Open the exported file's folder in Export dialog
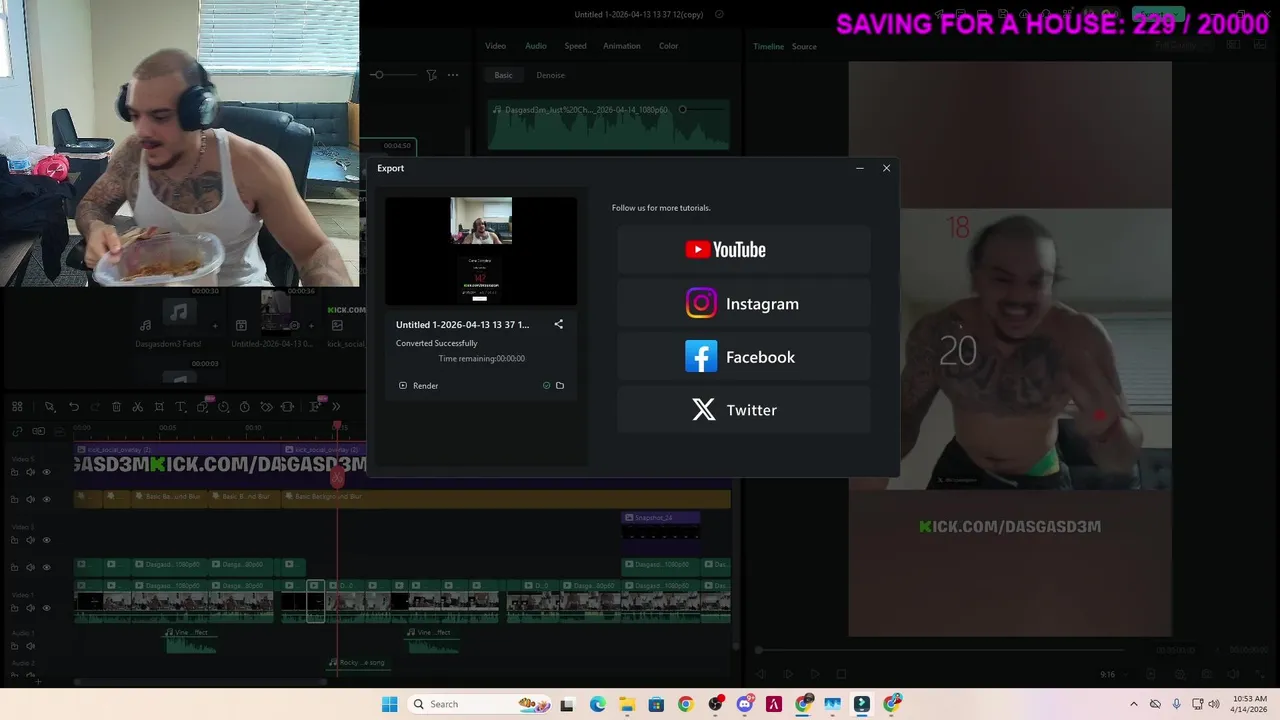The width and height of the screenshot is (1280, 720). [x=560, y=385]
